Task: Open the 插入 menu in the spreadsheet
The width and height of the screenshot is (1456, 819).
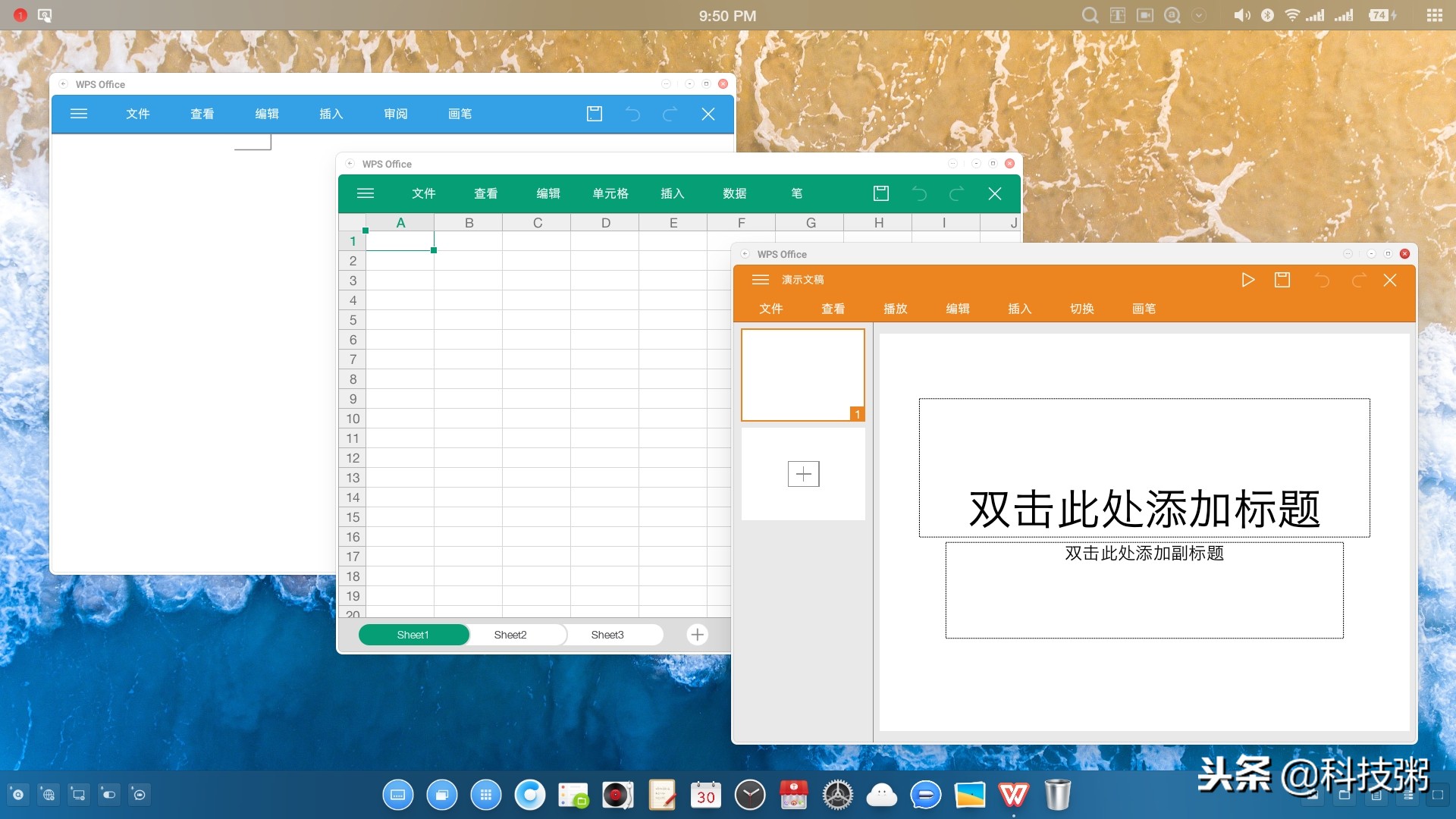Action: (673, 193)
